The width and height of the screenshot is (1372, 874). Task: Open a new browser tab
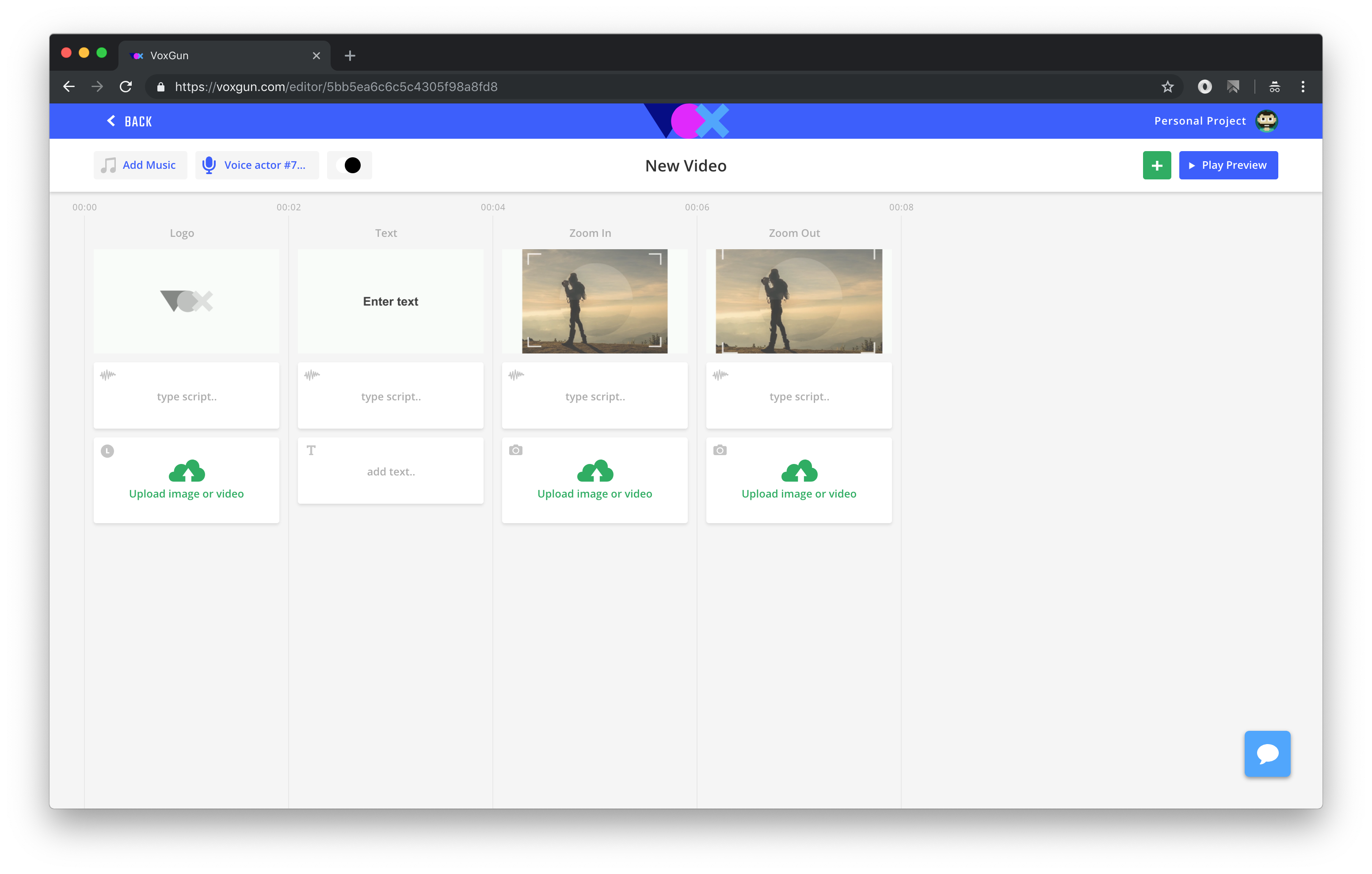pyautogui.click(x=350, y=55)
